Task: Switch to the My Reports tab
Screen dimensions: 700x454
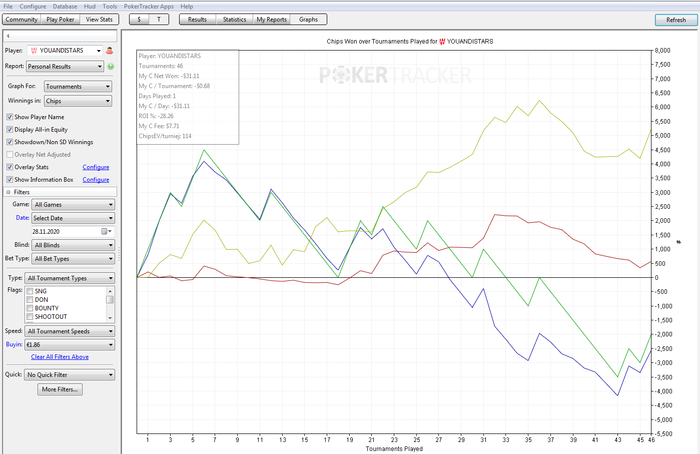Action: pos(271,20)
